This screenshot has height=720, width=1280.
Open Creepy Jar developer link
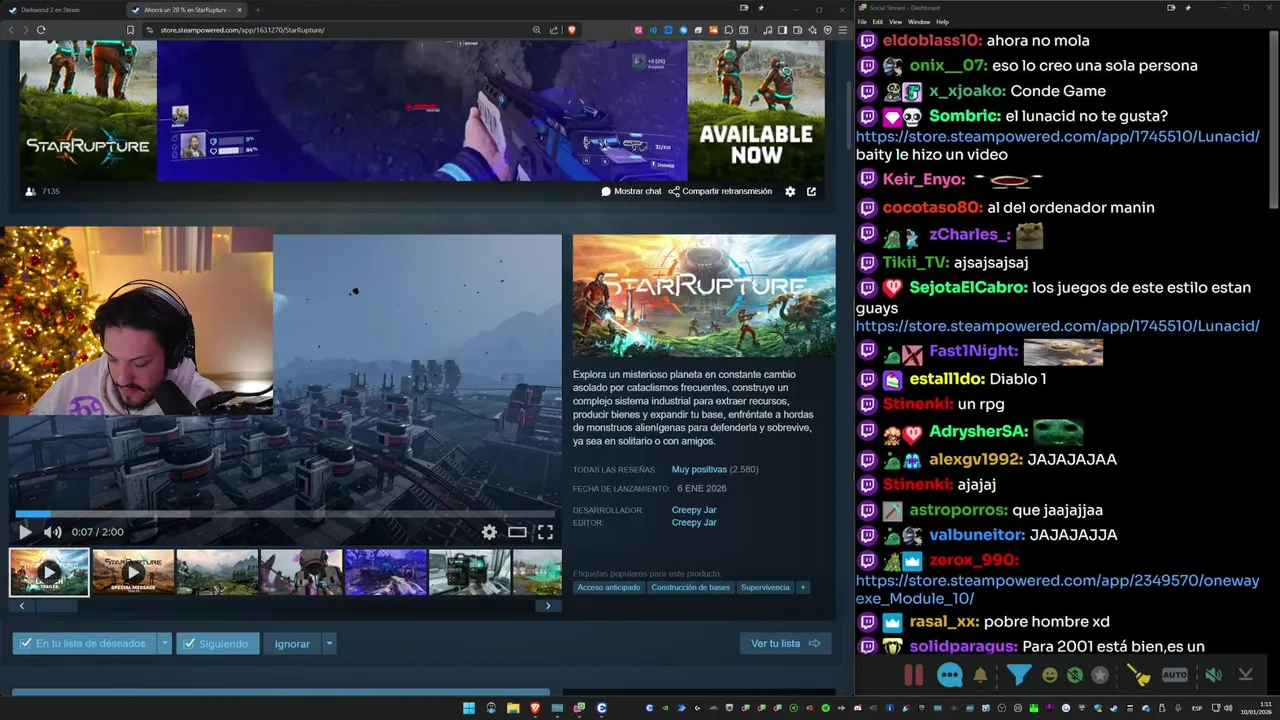[694, 510]
